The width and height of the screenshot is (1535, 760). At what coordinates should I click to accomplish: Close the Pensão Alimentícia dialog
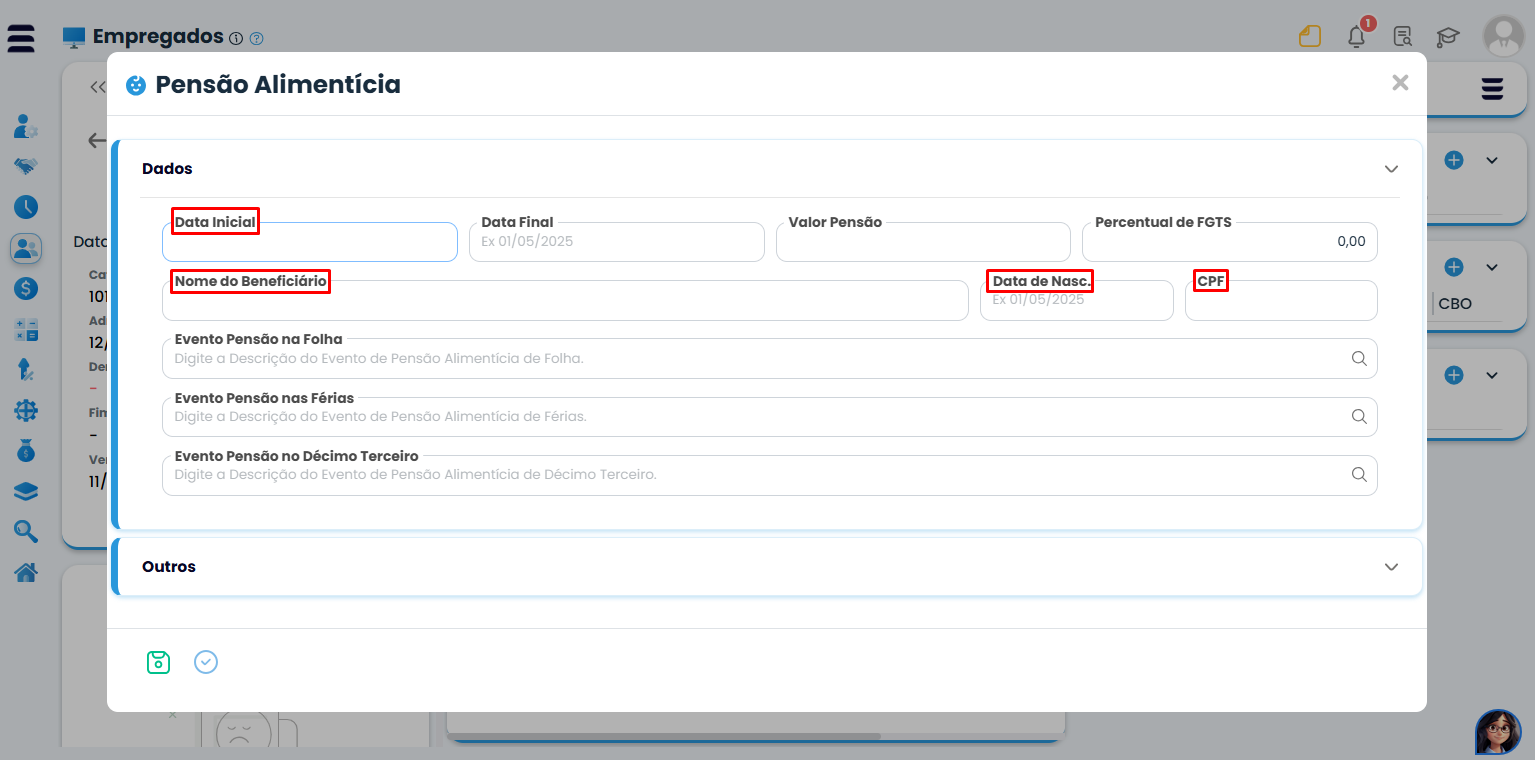pos(1400,83)
